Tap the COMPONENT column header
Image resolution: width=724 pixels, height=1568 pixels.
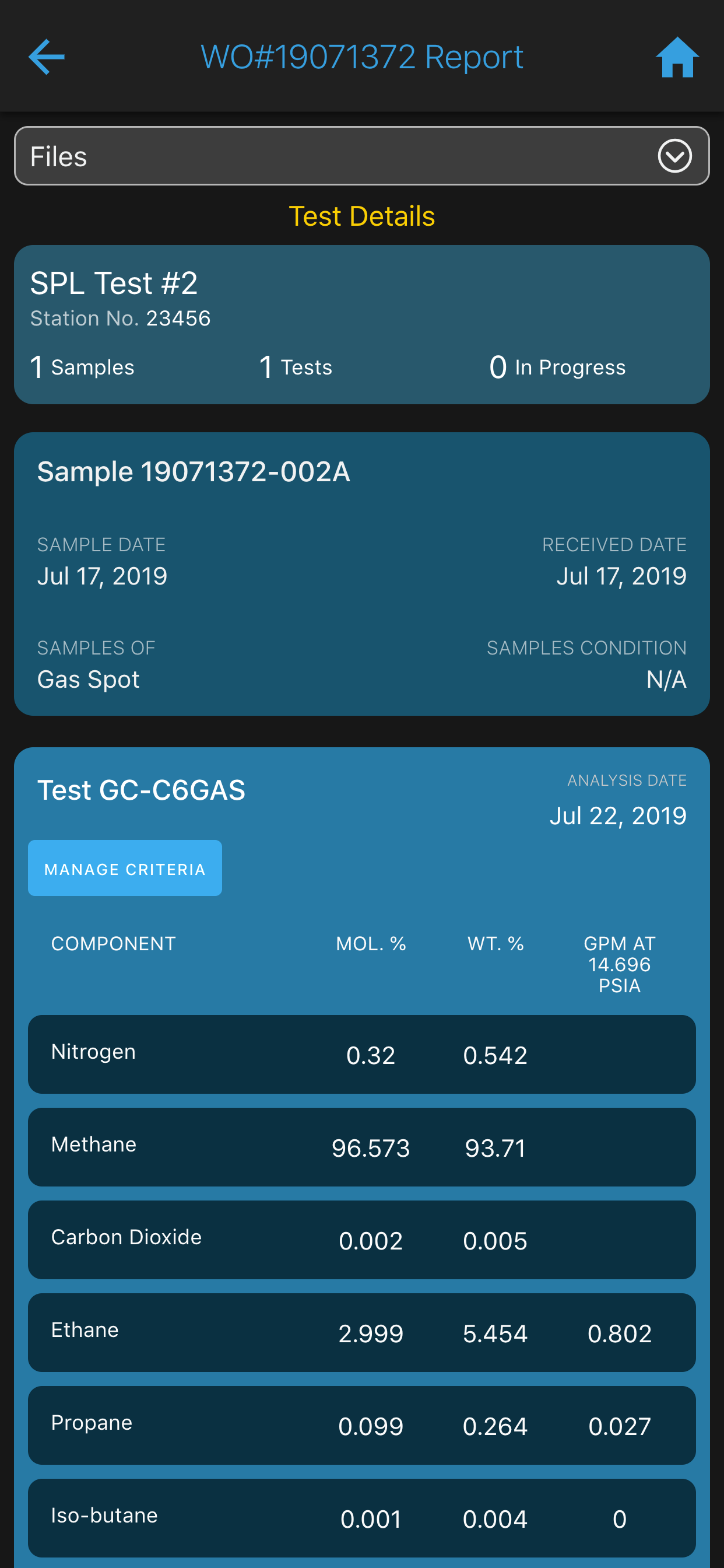[113, 943]
